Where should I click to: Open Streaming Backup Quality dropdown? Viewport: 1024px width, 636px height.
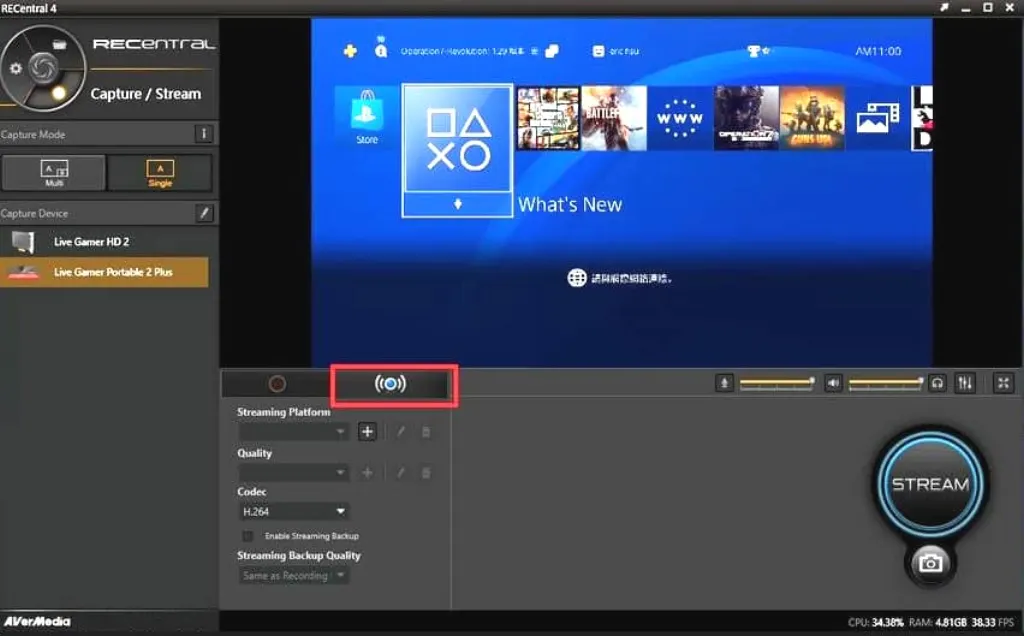point(293,575)
